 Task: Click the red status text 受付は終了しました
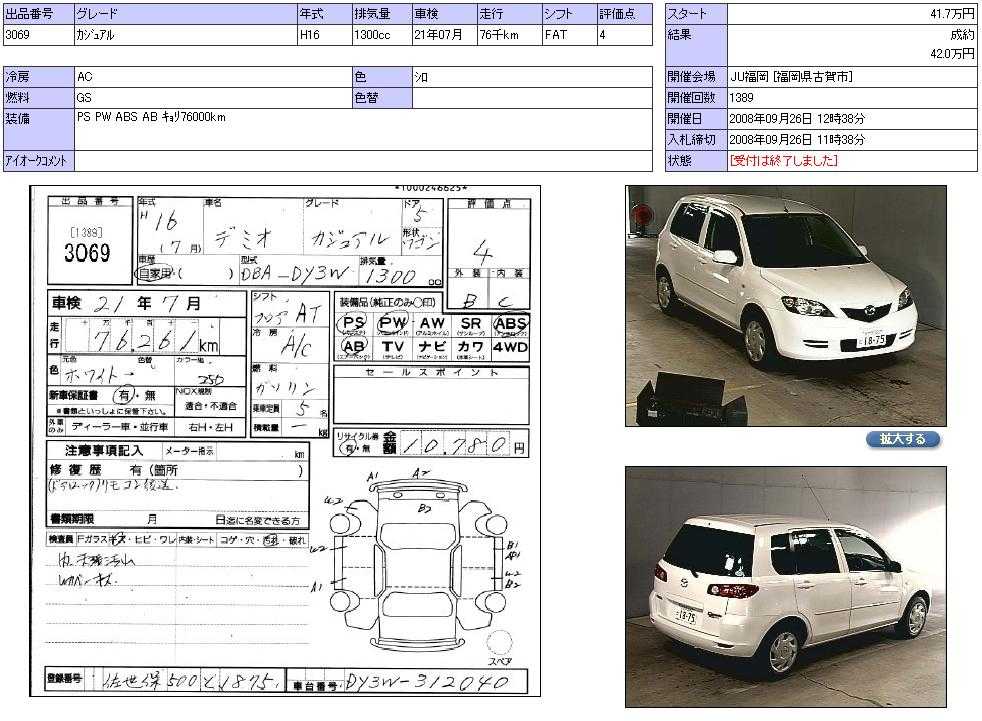(x=783, y=160)
